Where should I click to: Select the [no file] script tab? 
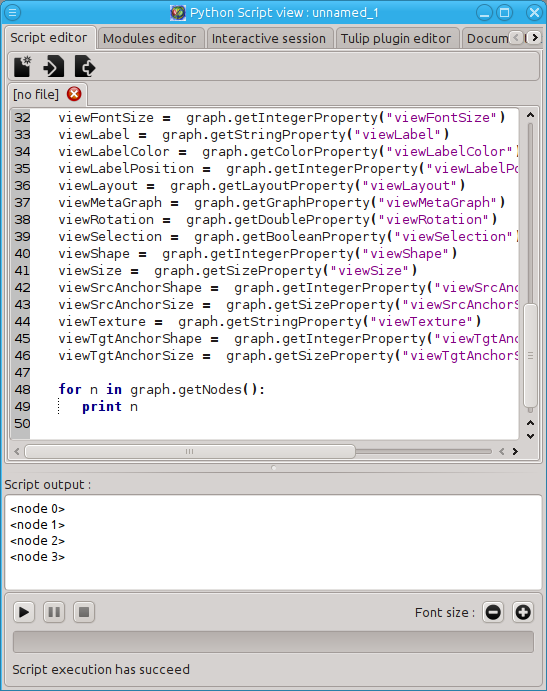pyautogui.click(x=35, y=94)
